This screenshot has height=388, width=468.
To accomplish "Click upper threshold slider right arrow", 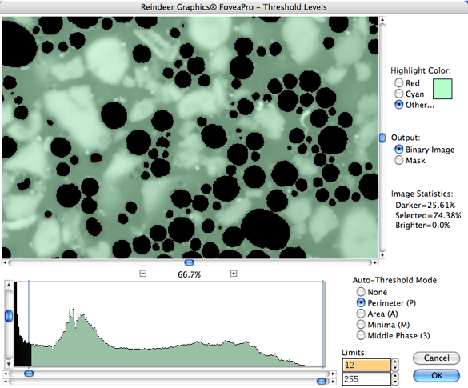I will [x=333, y=382].
